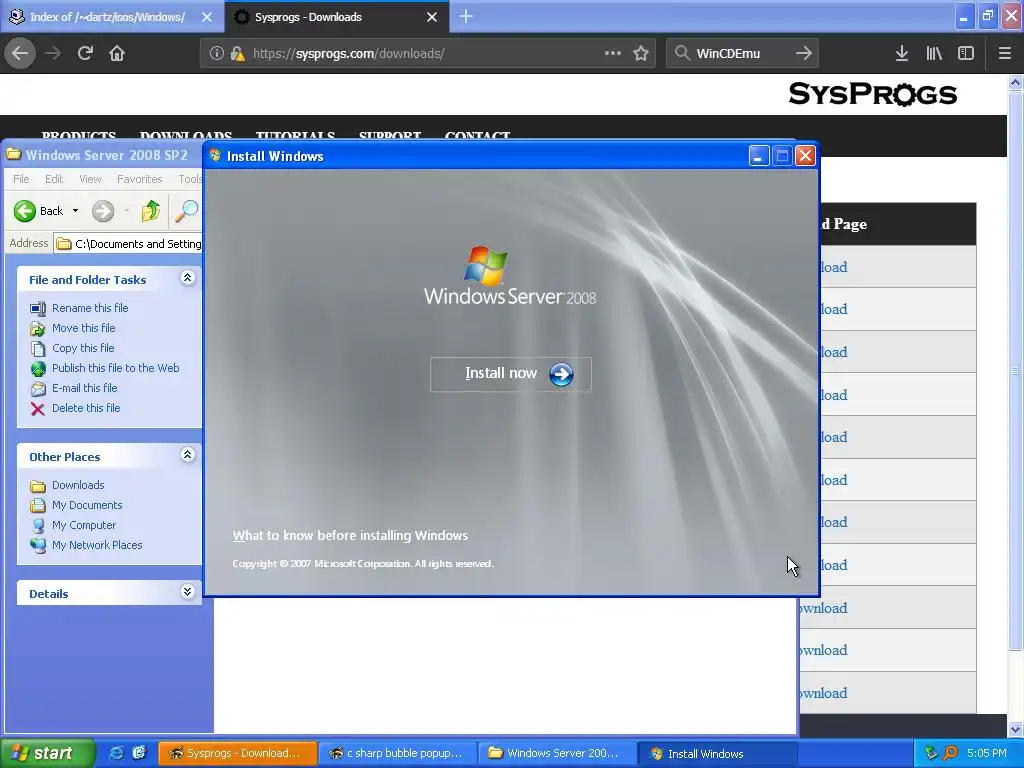
Task: Go back in Firefox browser
Action: [20, 54]
